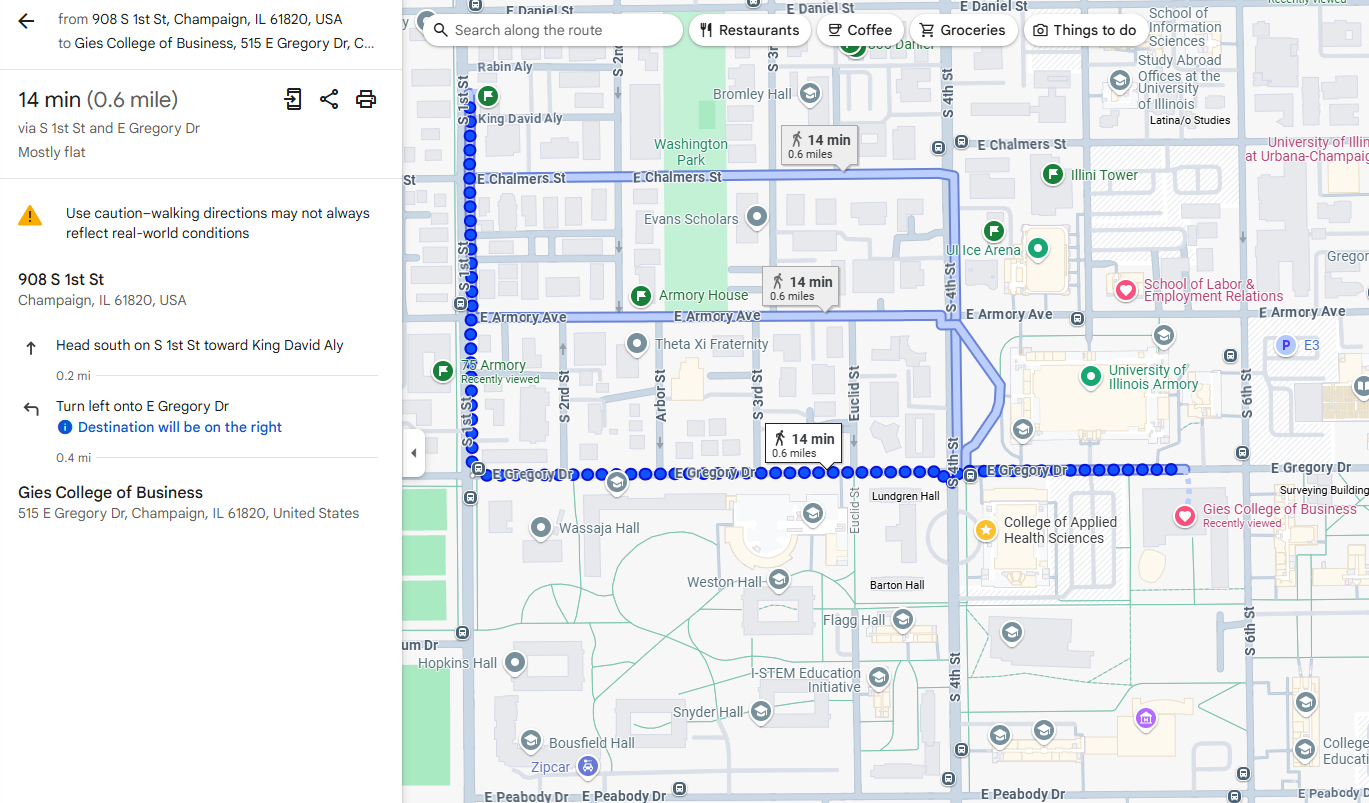Select the E Armory Ave alternate route label

point(801,287)
